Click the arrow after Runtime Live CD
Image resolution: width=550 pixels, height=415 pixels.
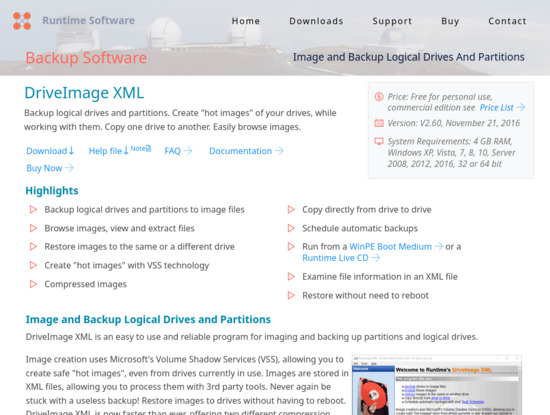[376, 257]
